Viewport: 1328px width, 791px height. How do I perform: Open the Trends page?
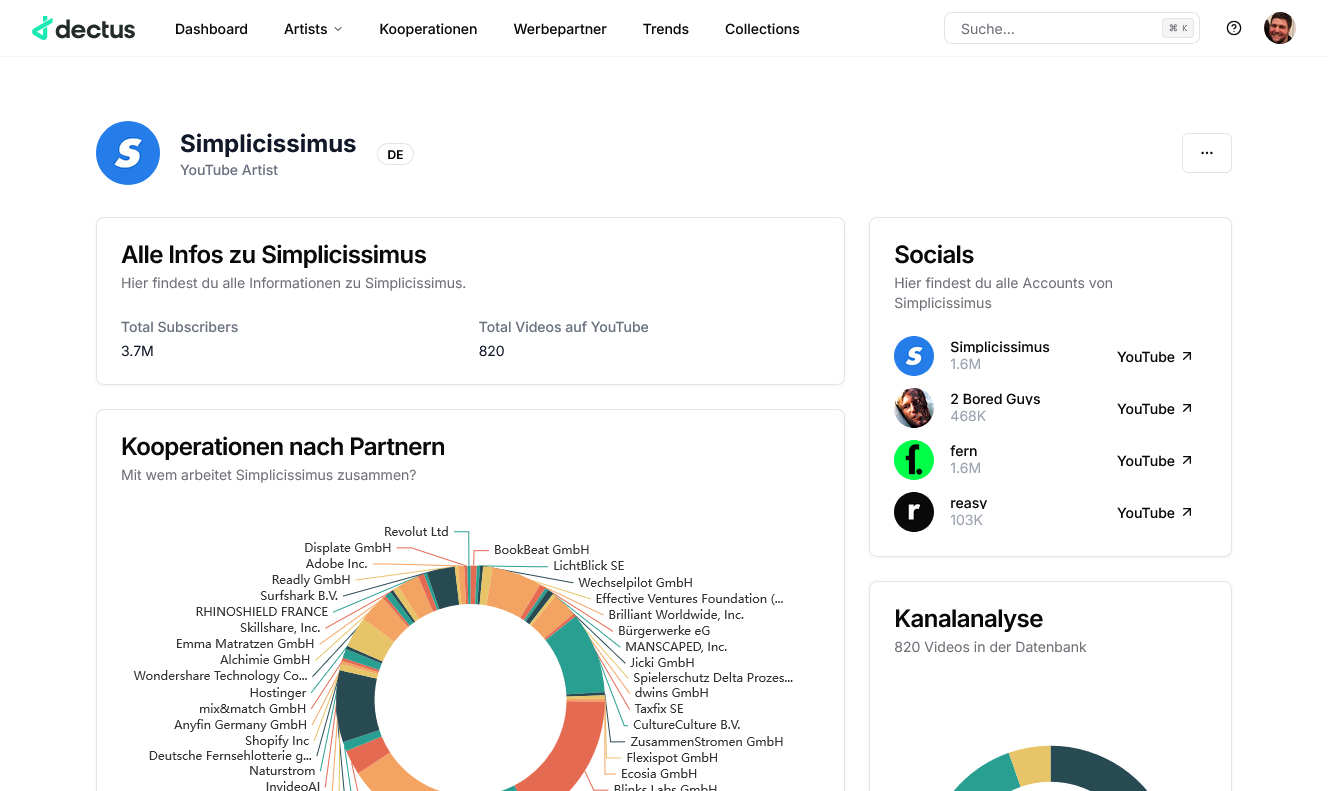coord(666,29)
